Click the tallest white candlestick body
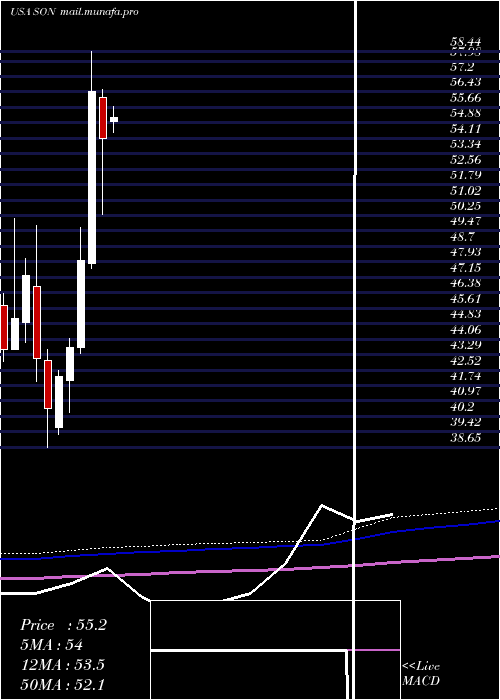Screen dimensions: 500x700 (x=92, y=177)
